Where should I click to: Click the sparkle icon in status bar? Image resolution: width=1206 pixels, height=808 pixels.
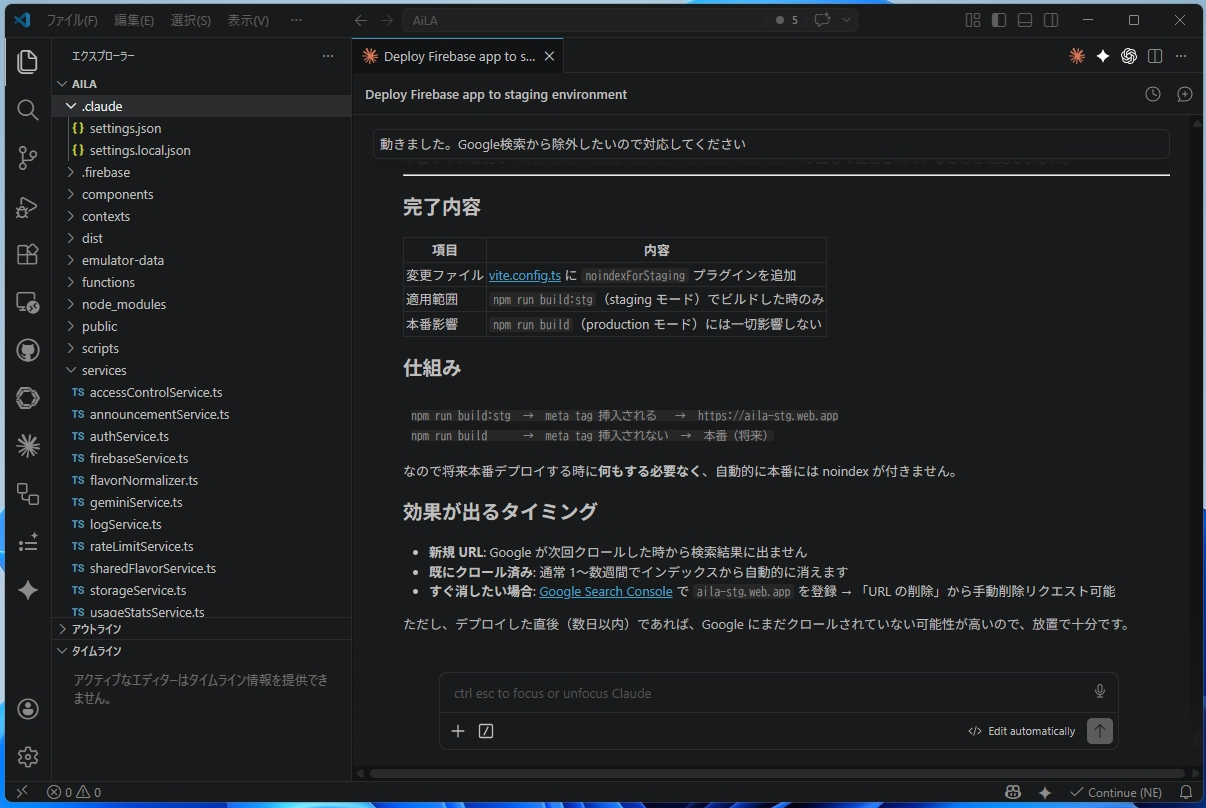[x=1045, y=792]
